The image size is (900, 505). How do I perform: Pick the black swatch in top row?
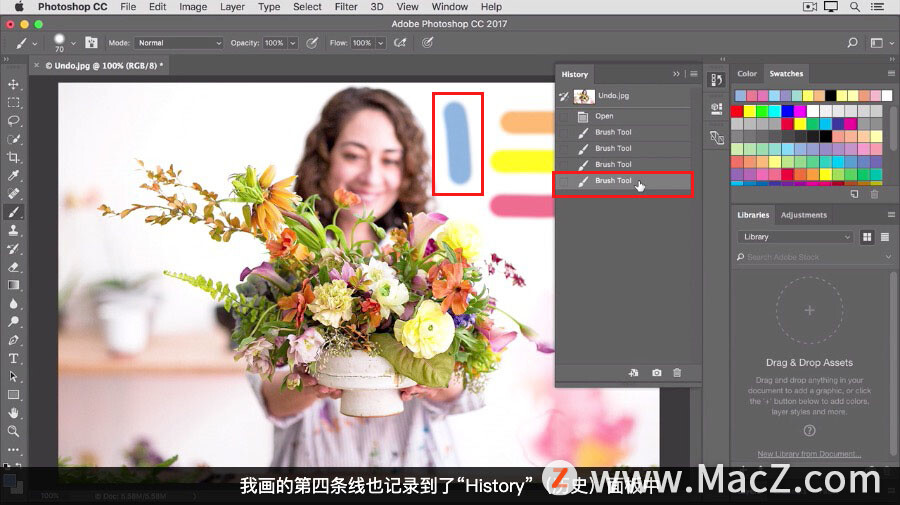pos(831,95)
